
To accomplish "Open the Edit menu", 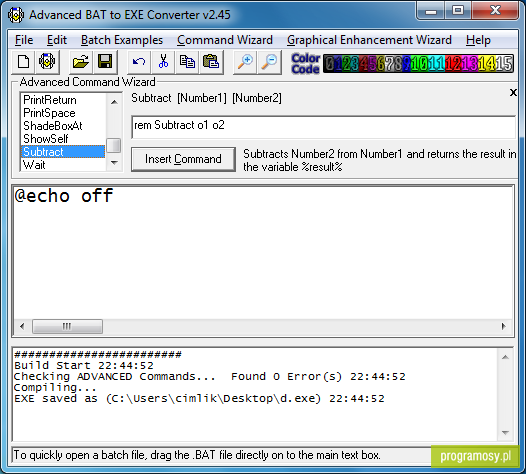I will [57, 40].
